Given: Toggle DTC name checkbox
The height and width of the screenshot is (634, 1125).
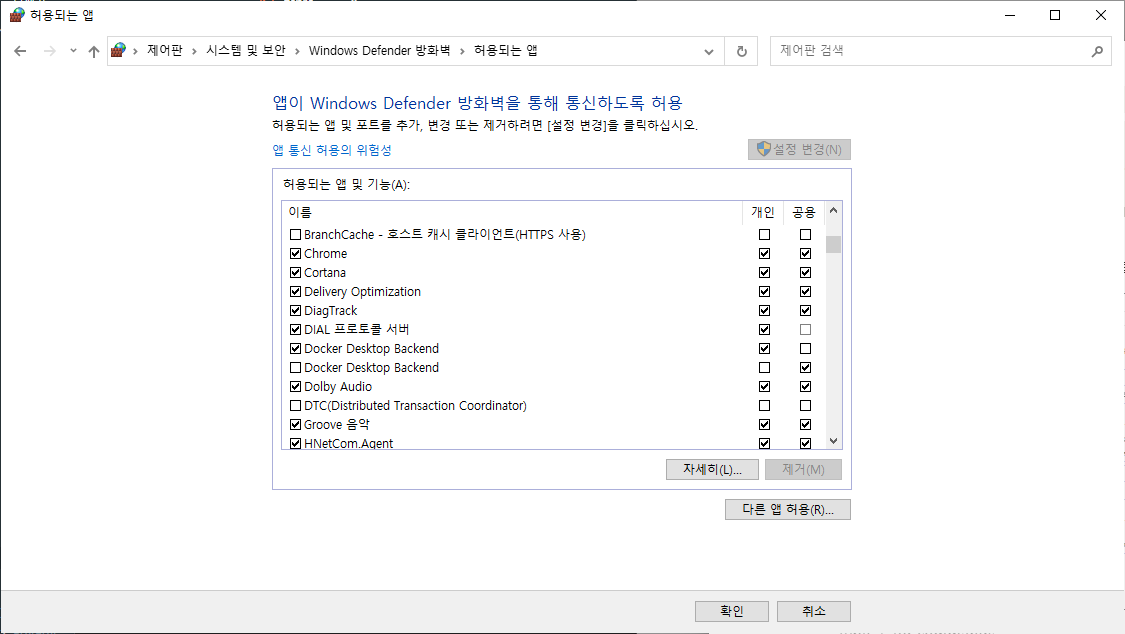Looking at the screenshot, I should tap(295, 405).
